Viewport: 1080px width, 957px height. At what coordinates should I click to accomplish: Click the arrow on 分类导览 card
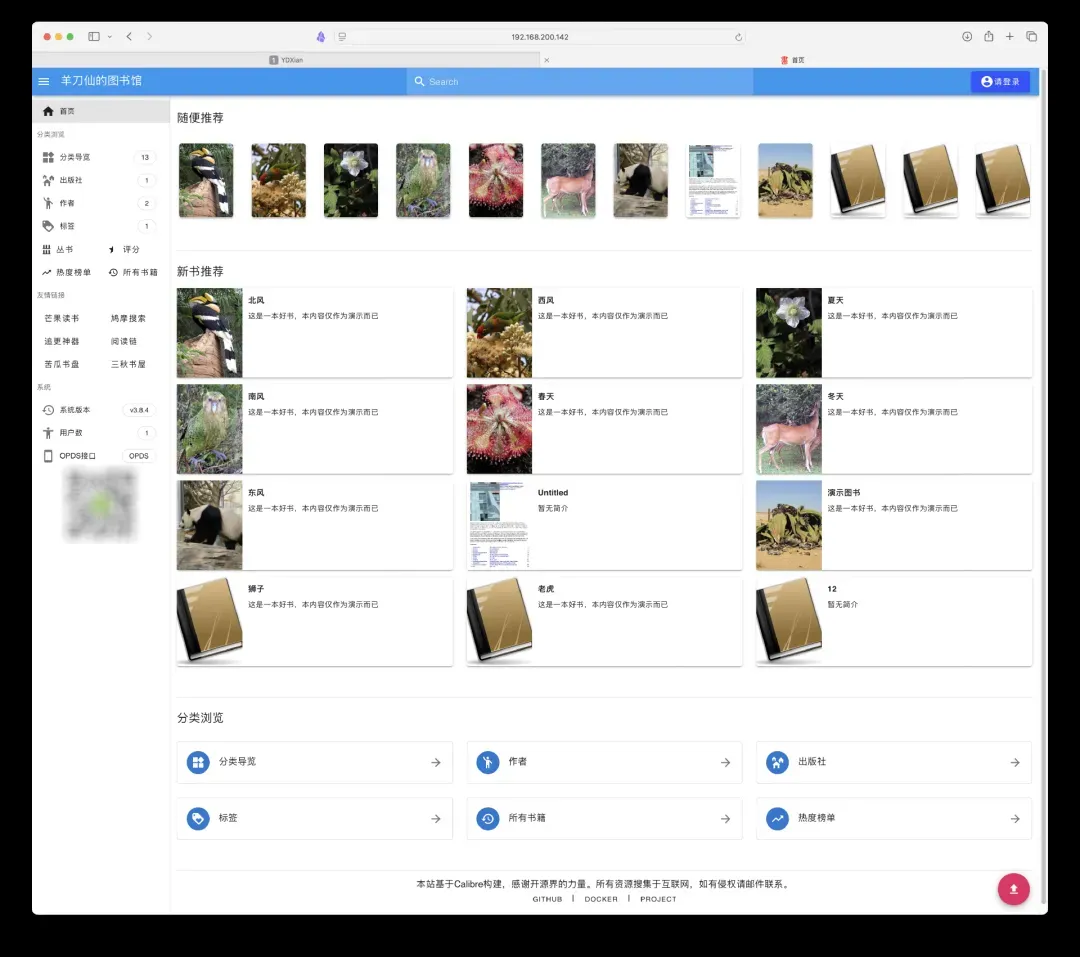[x=436, y=762]
